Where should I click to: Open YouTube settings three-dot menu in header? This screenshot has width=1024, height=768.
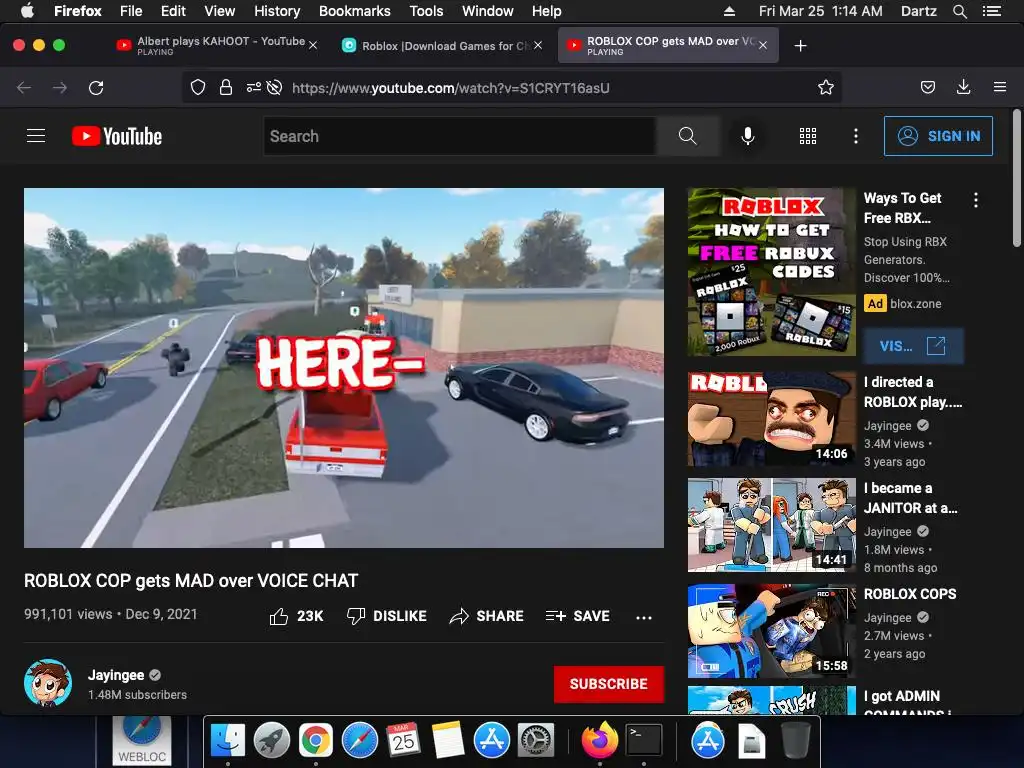pyautogui.click(x=856, y=136)
